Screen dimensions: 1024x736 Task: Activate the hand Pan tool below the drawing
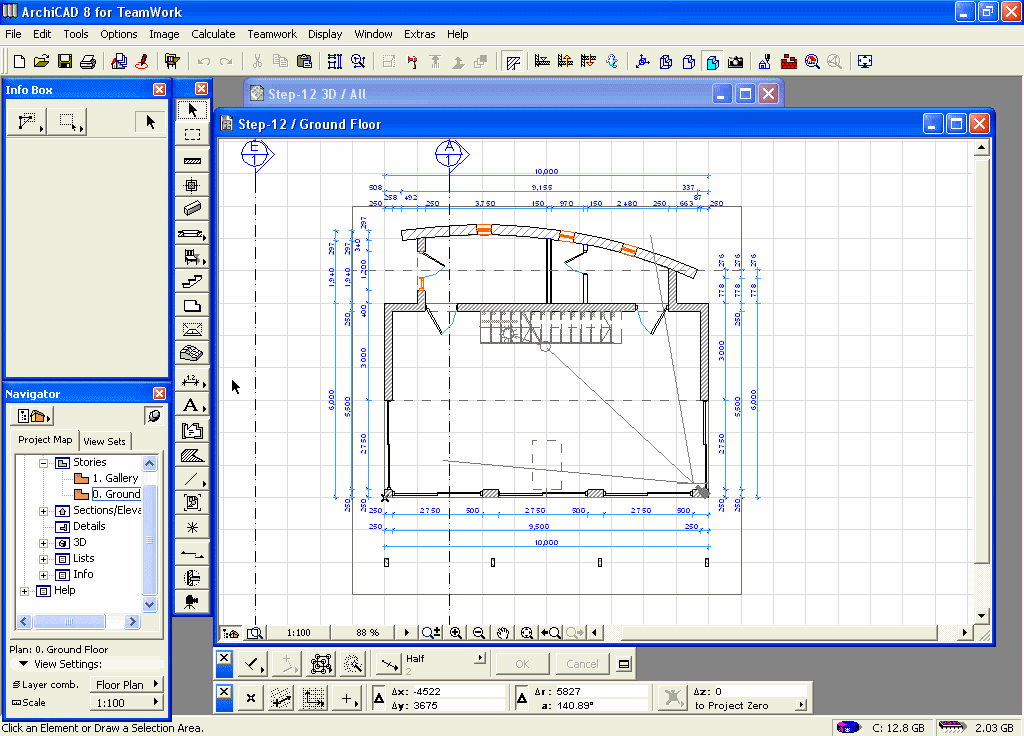(x=503, y=633)
